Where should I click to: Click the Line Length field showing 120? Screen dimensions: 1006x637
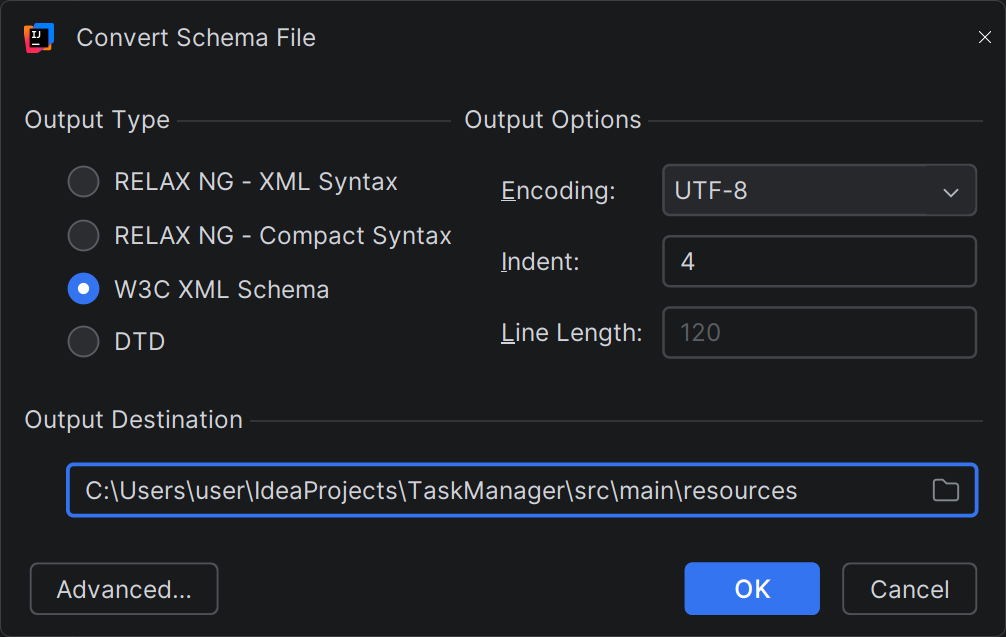pyautogui.click(x=818, y=332)
